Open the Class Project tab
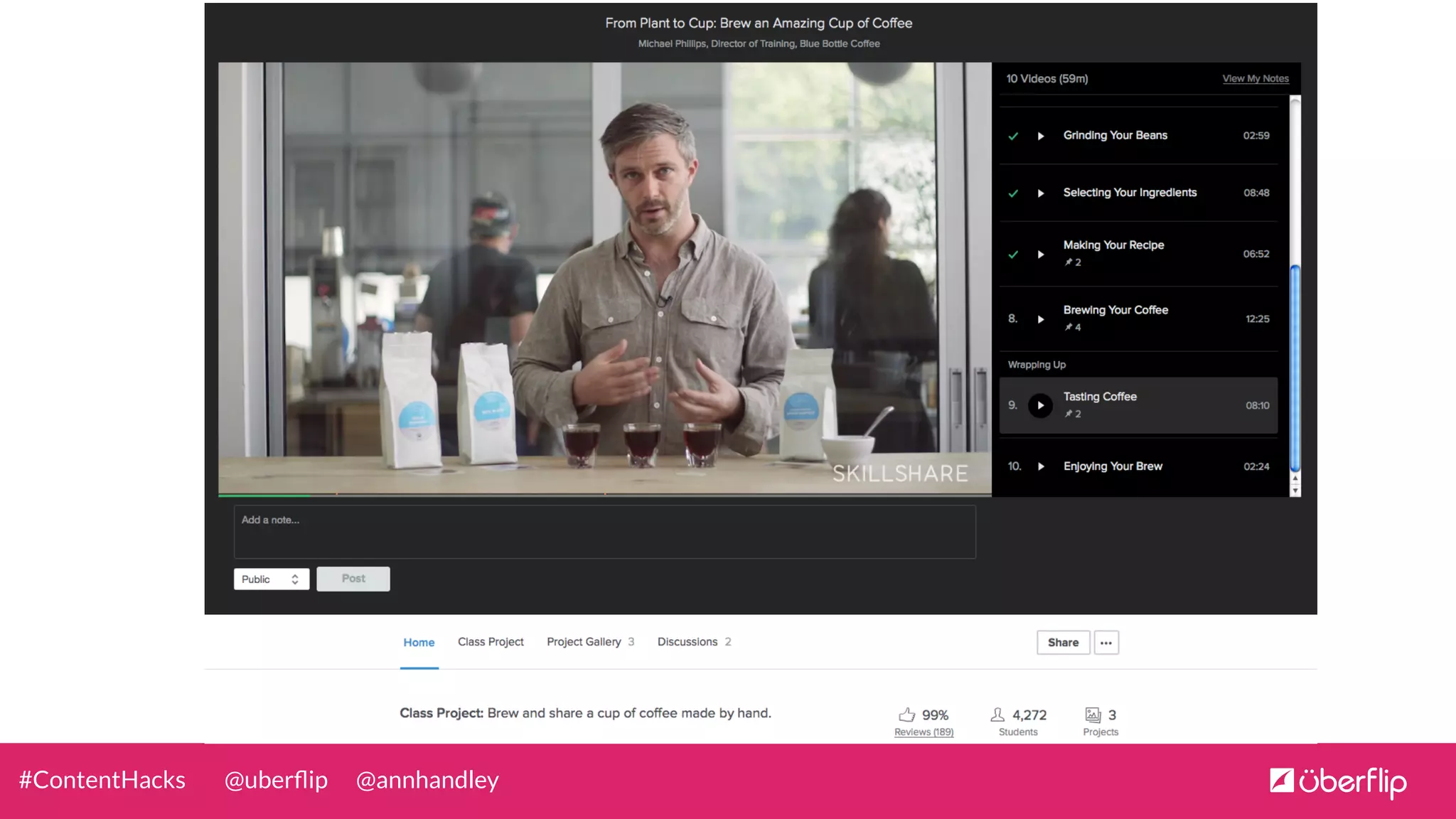The image size is (1456, 819). click(x=491, y=642)
